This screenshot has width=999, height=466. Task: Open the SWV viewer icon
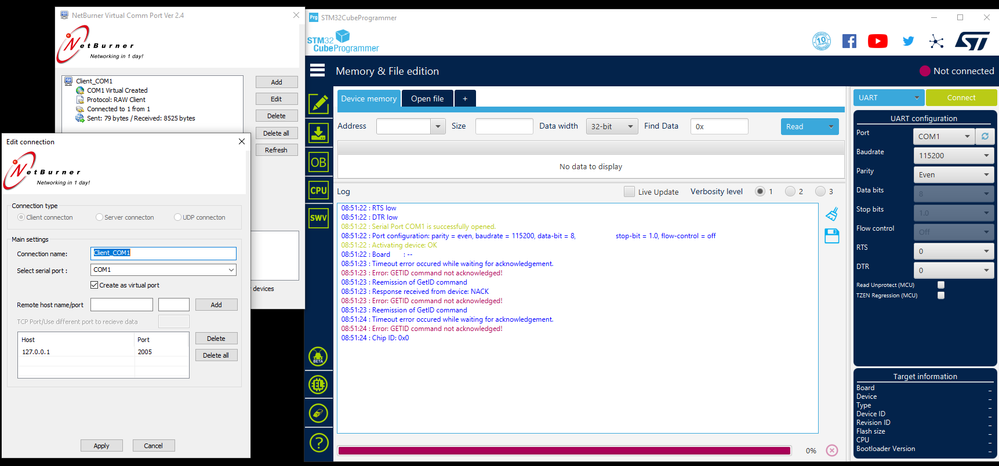(319, 218)
